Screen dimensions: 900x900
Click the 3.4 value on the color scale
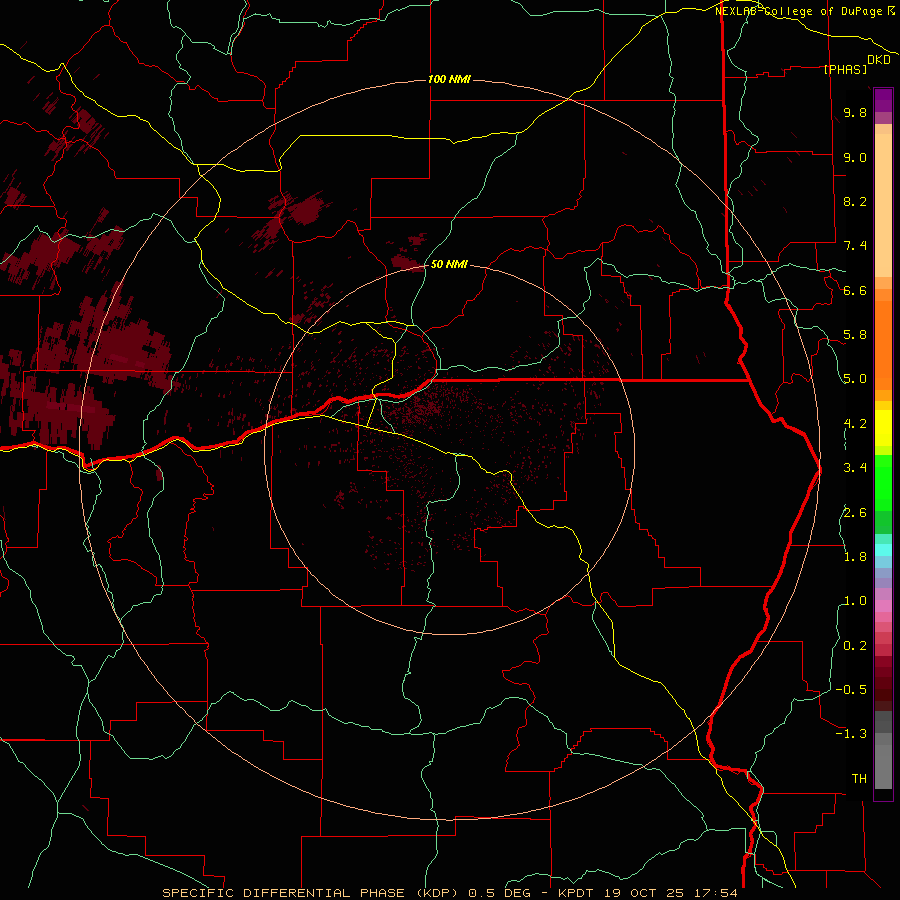pos(855,468)
